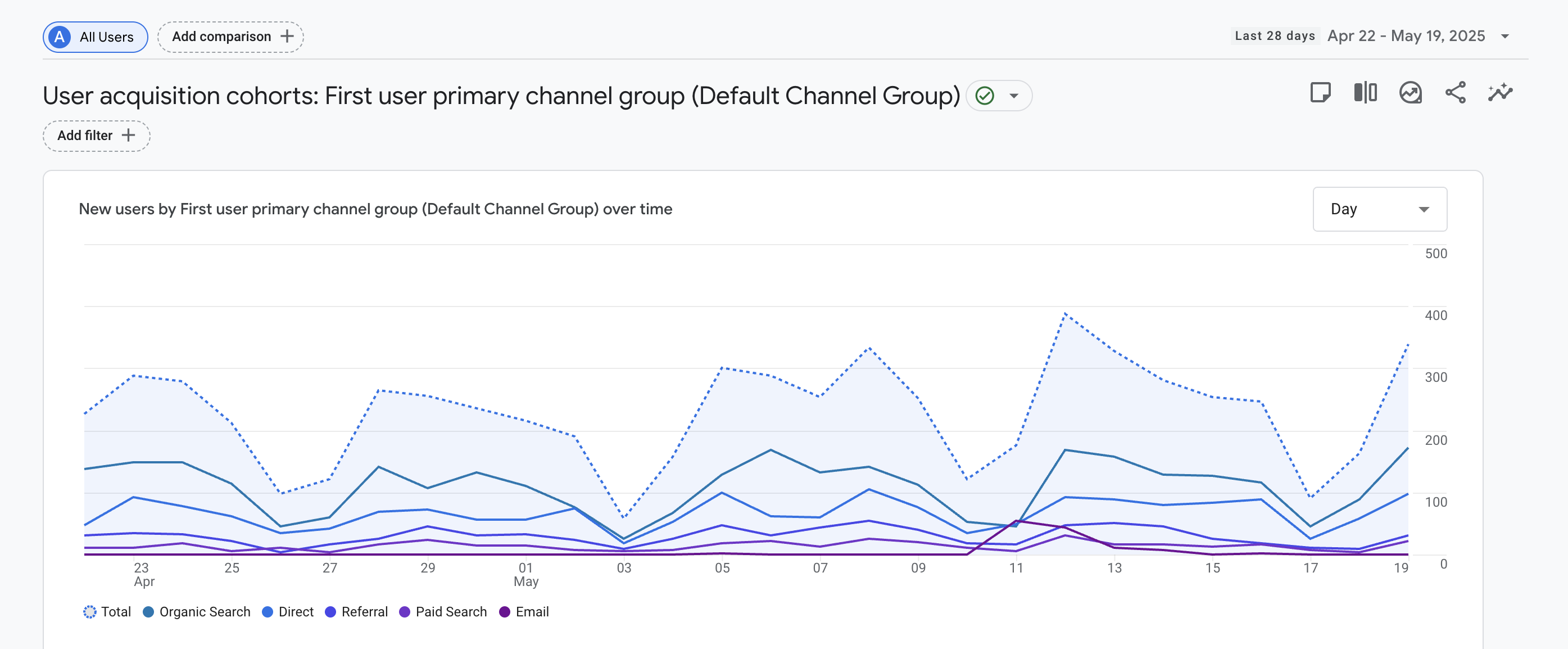Open the Day granularity dropdown
1568x649 pixels.
[x=1379, y=209]
